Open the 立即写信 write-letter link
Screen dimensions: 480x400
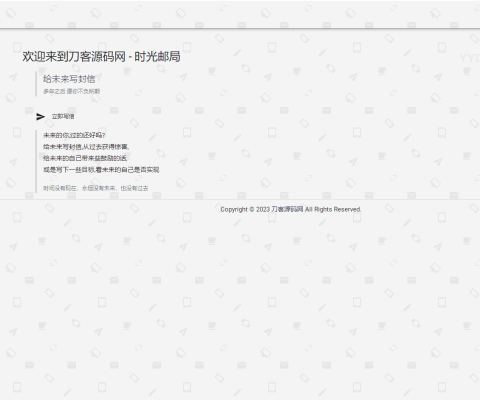pos(63,116)
